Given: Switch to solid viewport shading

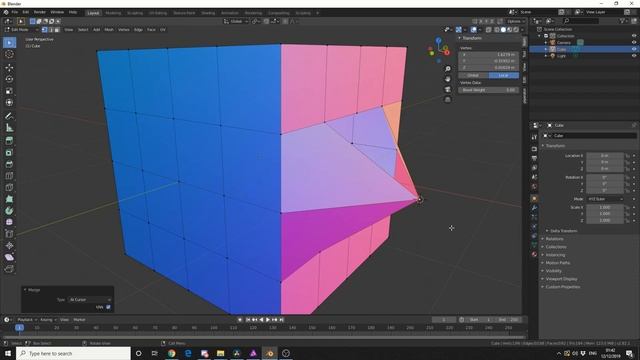Looking at the screenshot, I should (503, 30).
